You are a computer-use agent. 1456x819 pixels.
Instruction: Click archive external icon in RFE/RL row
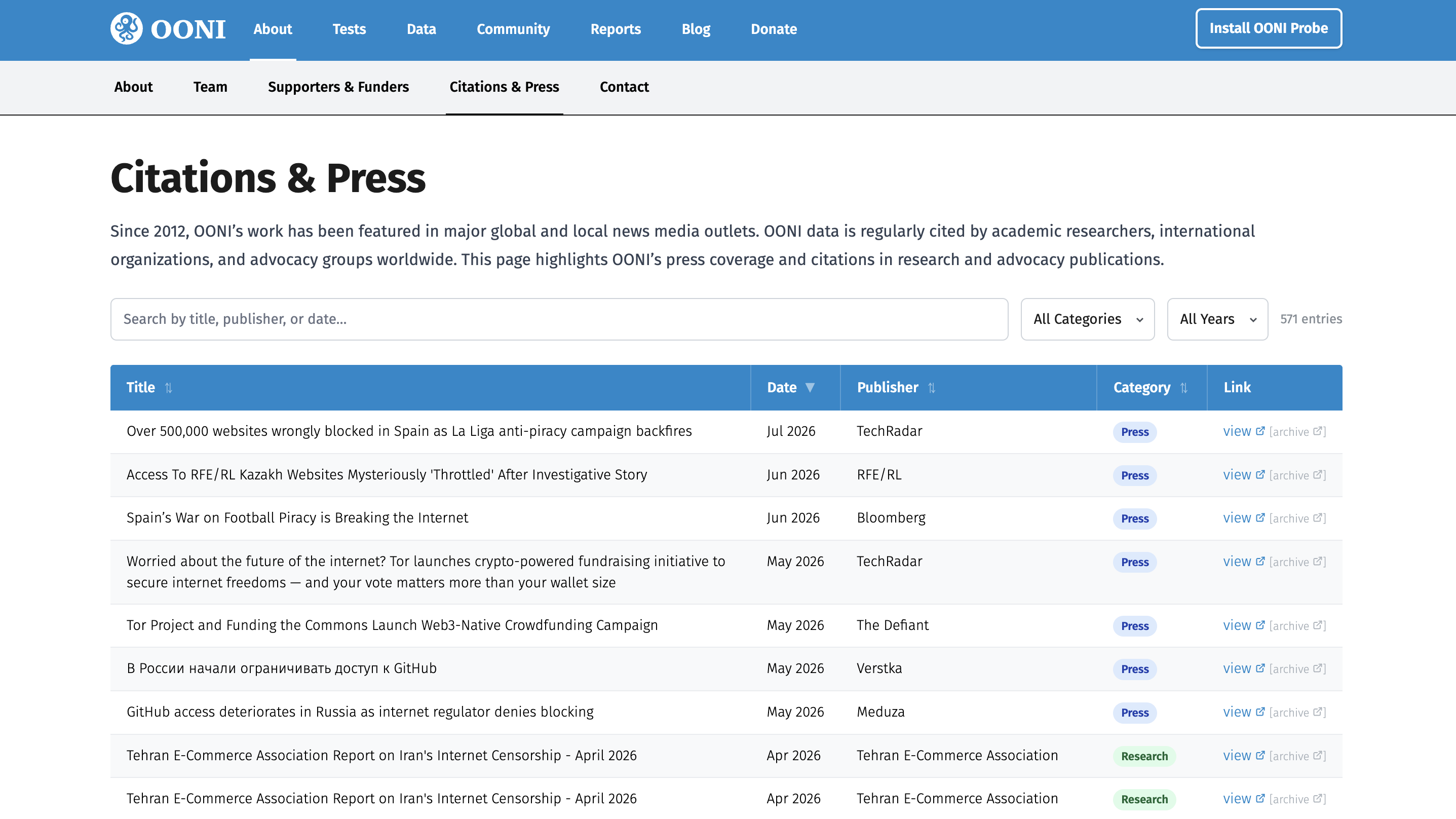(x=1318, y=474)
